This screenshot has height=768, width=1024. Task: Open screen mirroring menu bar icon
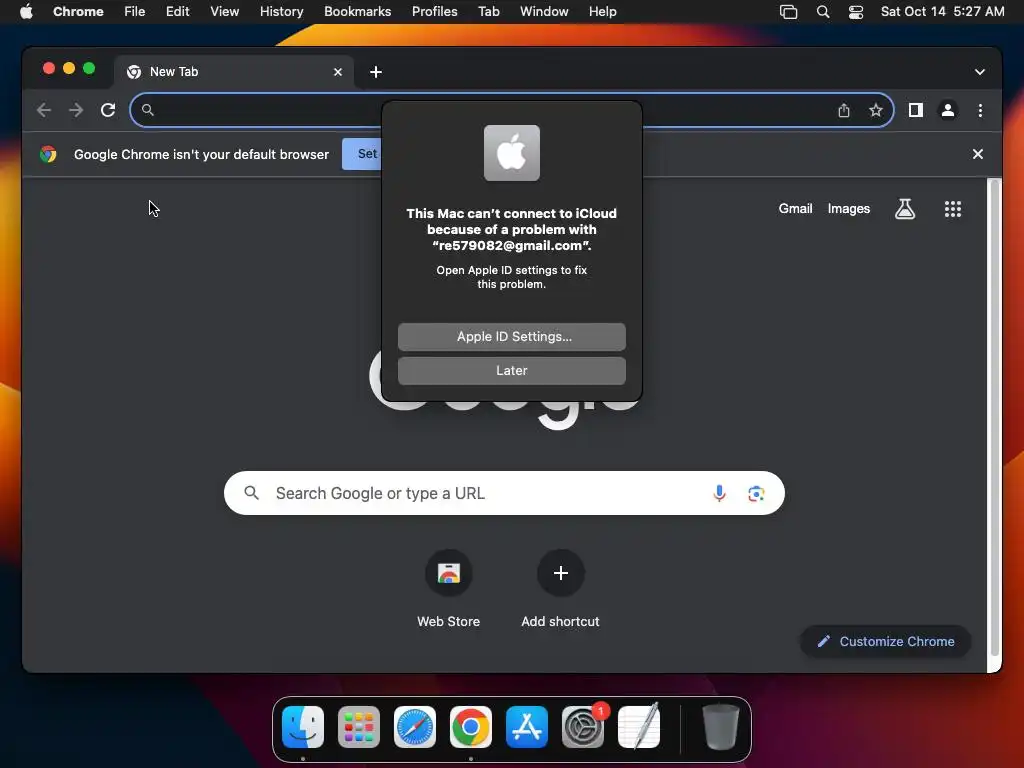pos(788,11)
